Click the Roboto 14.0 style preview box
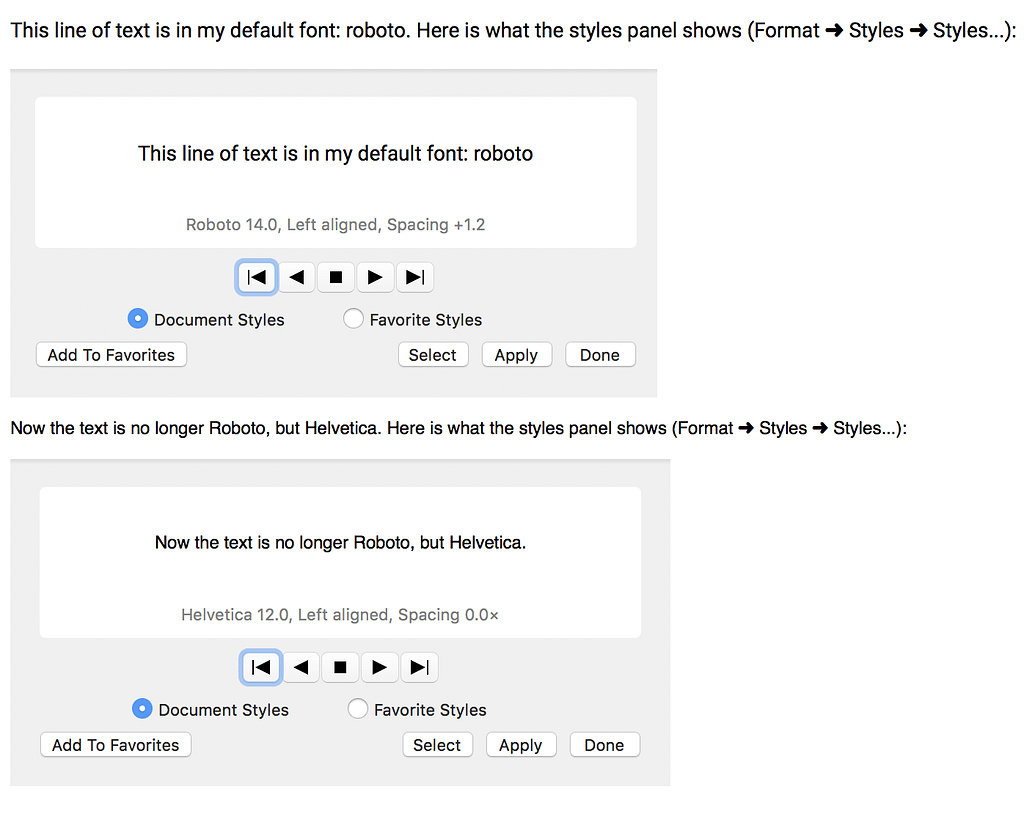Viewport: 1024px width, 814px height. tap(335, 172)
